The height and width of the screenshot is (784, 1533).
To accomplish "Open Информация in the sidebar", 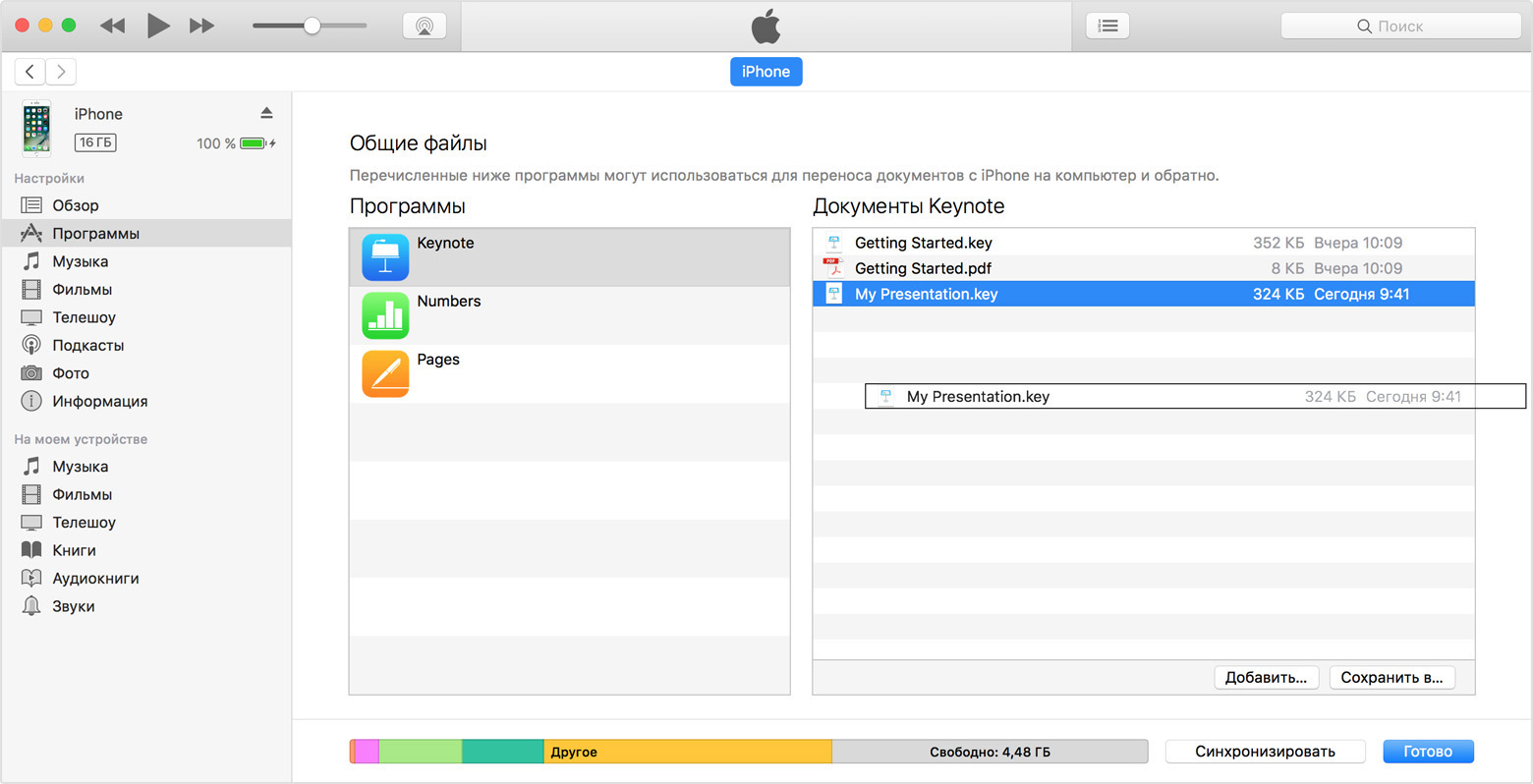I will [x=146, y=402].
